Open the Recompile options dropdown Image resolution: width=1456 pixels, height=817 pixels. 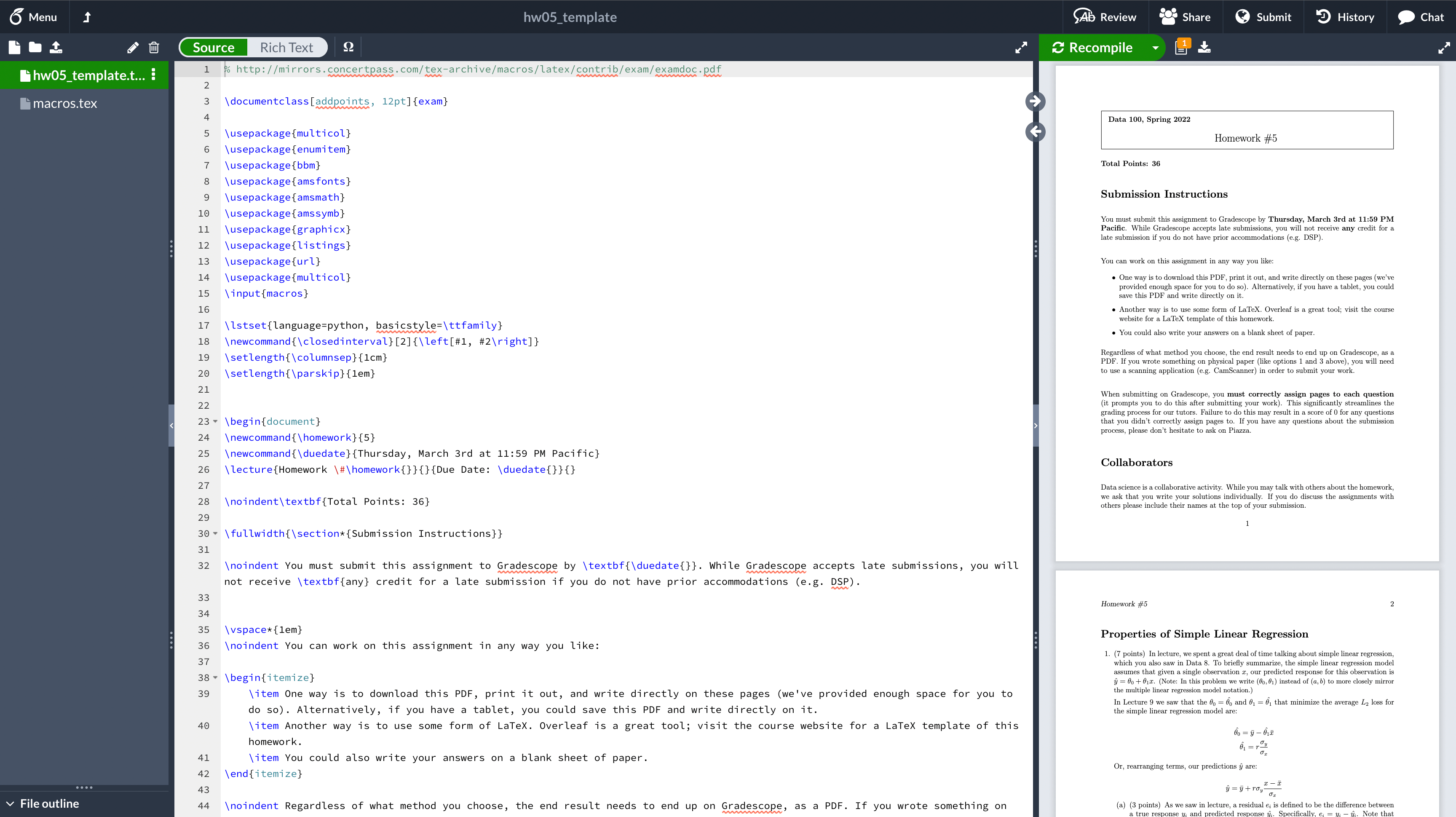(1156, 48)
